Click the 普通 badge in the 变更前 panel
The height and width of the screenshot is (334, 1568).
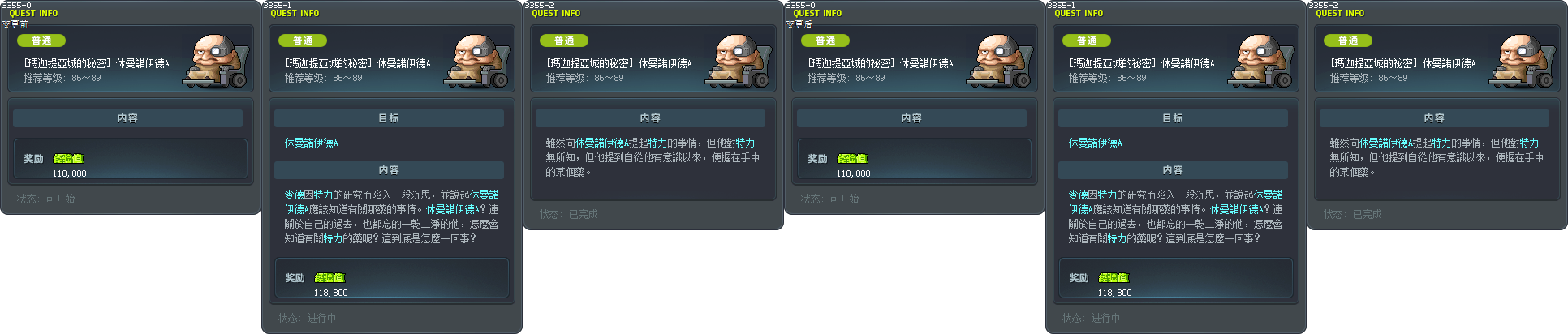(x=41, y=41)
